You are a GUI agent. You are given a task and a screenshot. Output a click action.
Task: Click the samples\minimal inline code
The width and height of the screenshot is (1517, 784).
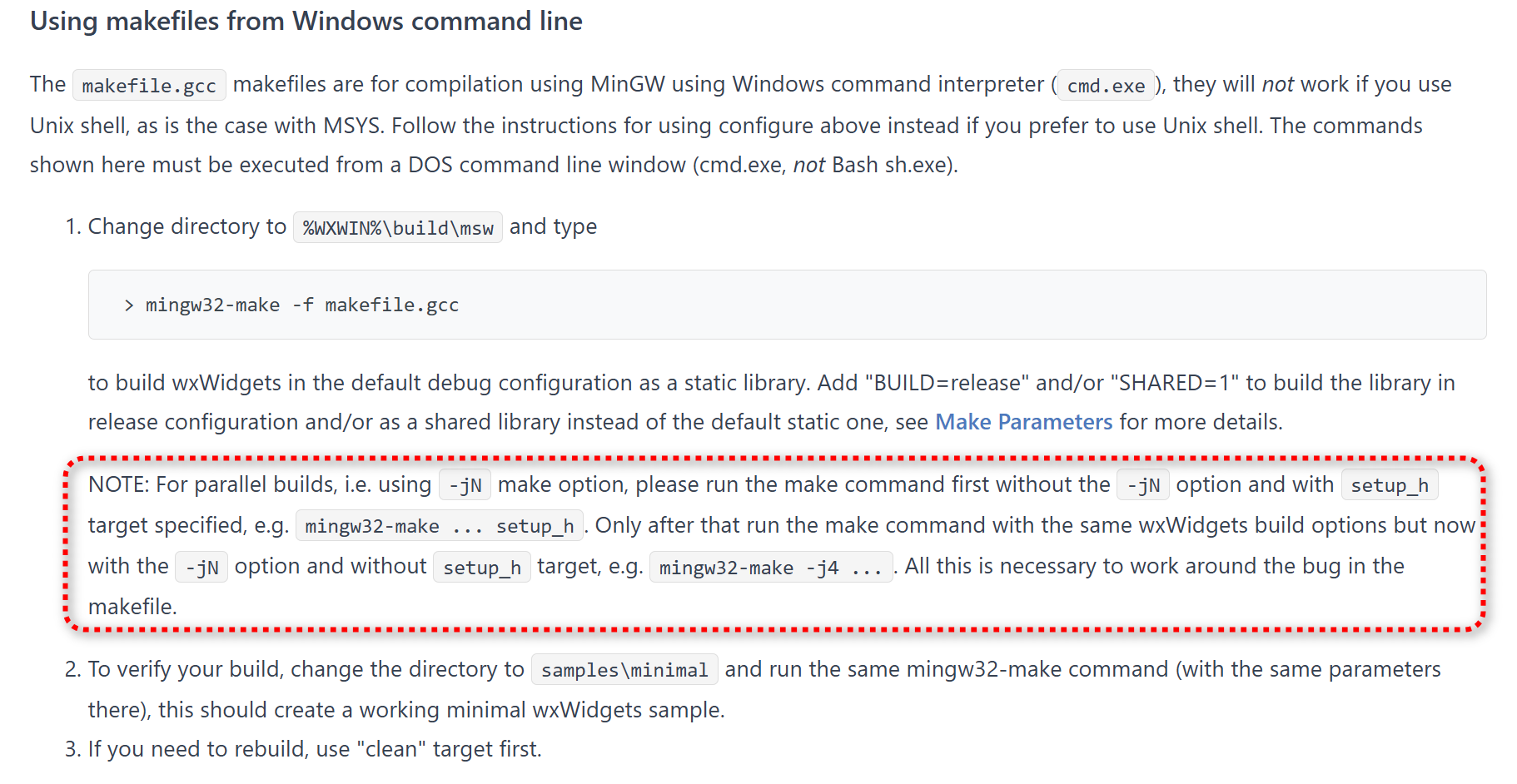click(x=624, y=670)
